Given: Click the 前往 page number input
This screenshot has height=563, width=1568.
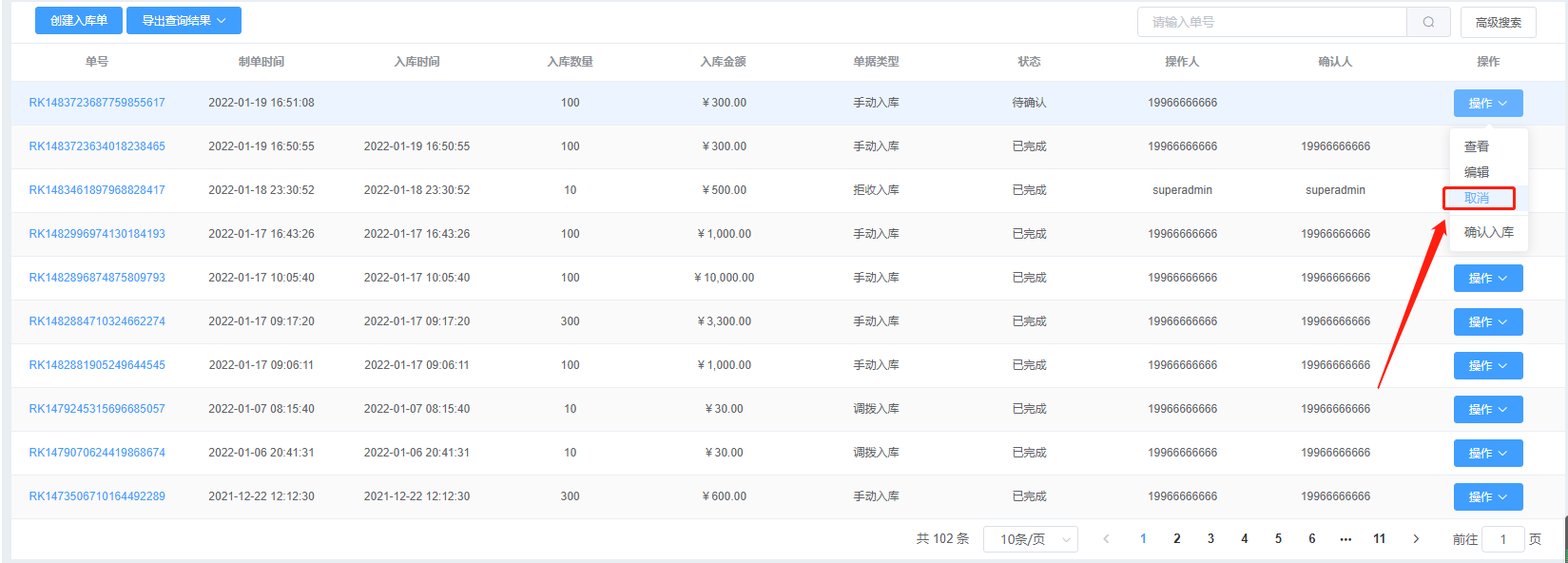Looking at the screenshot, I should click(1503, 539).
